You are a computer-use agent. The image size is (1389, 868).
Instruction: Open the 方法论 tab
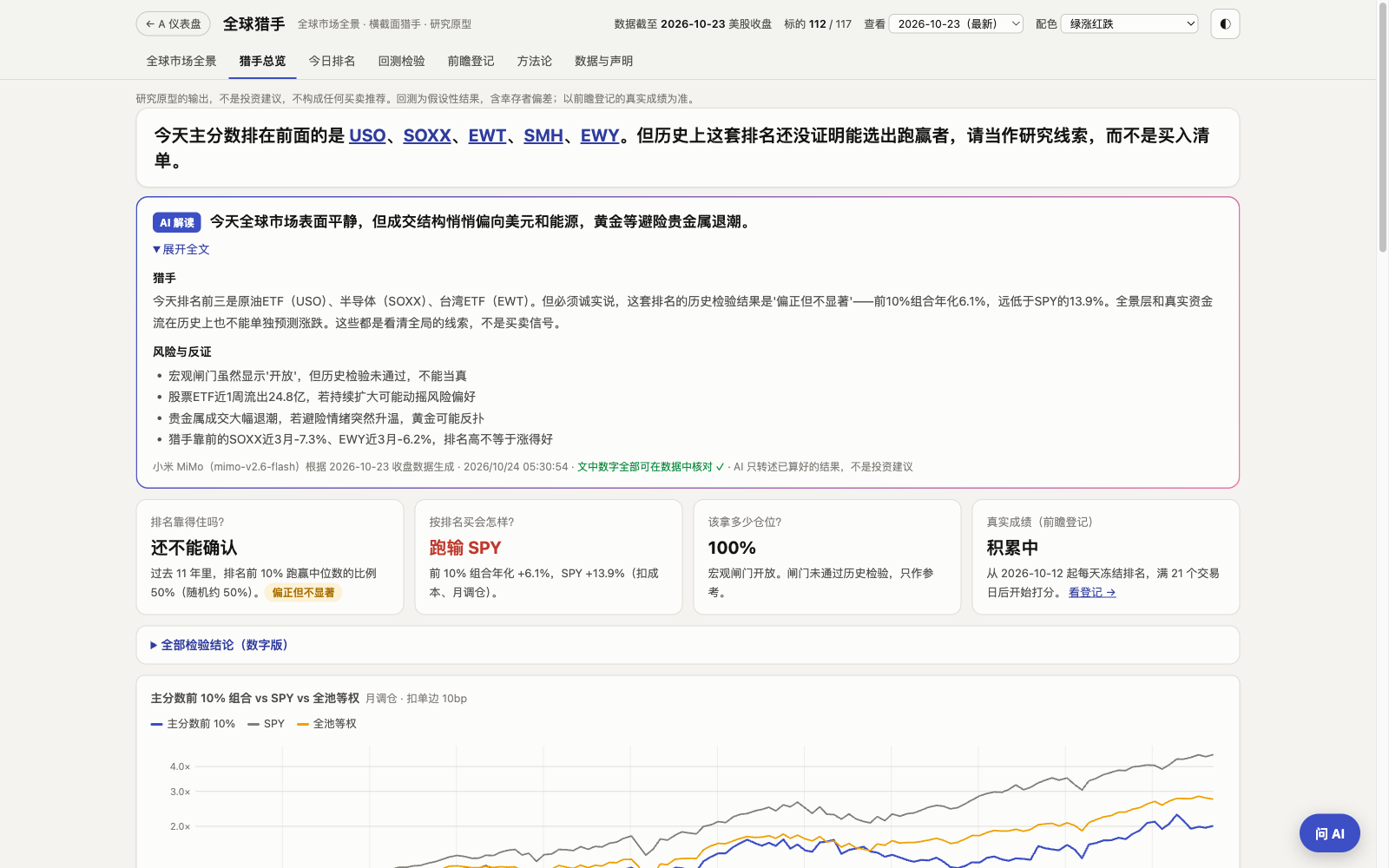534,61
